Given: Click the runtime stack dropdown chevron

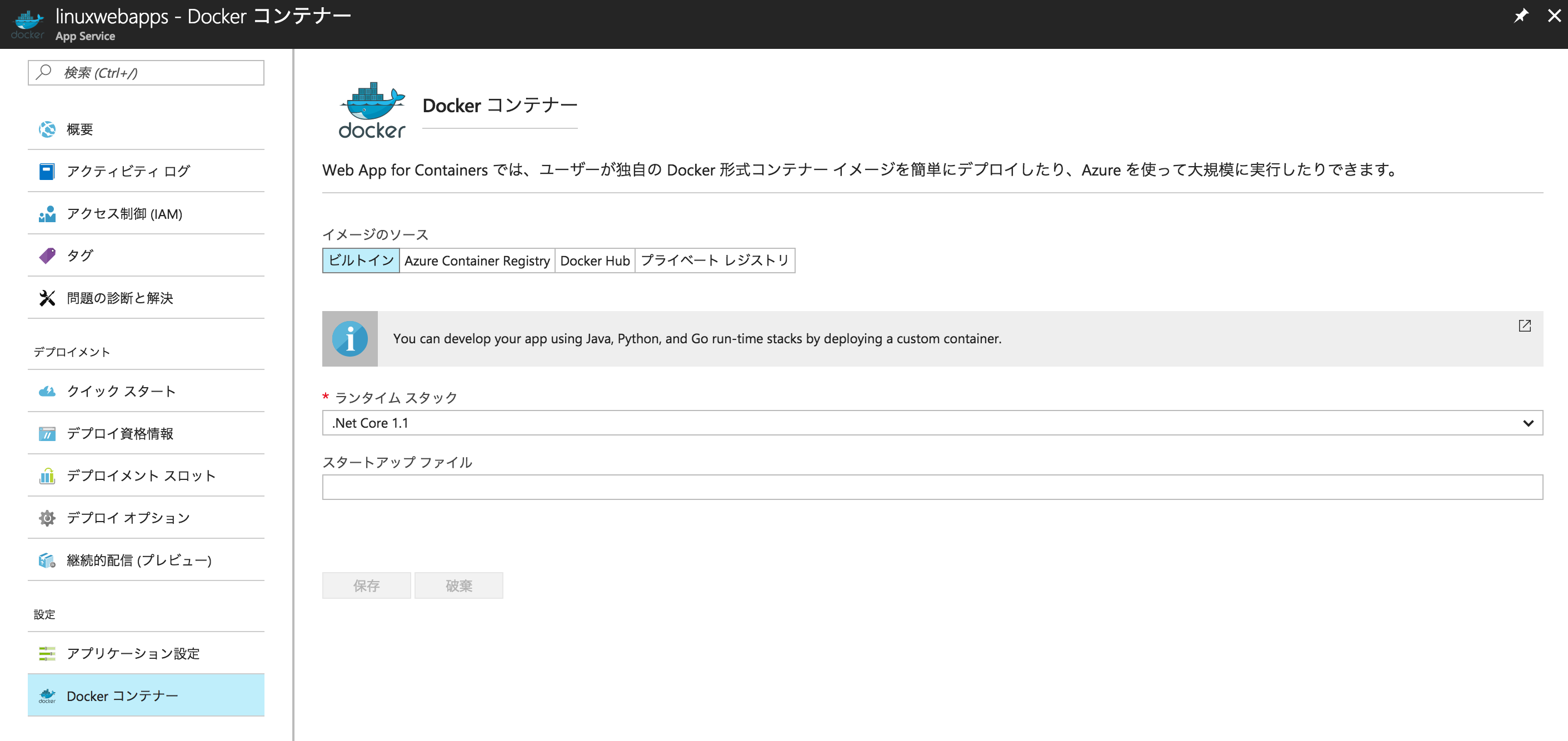Looking at the screenshot, I should (x=1529, y=423).
